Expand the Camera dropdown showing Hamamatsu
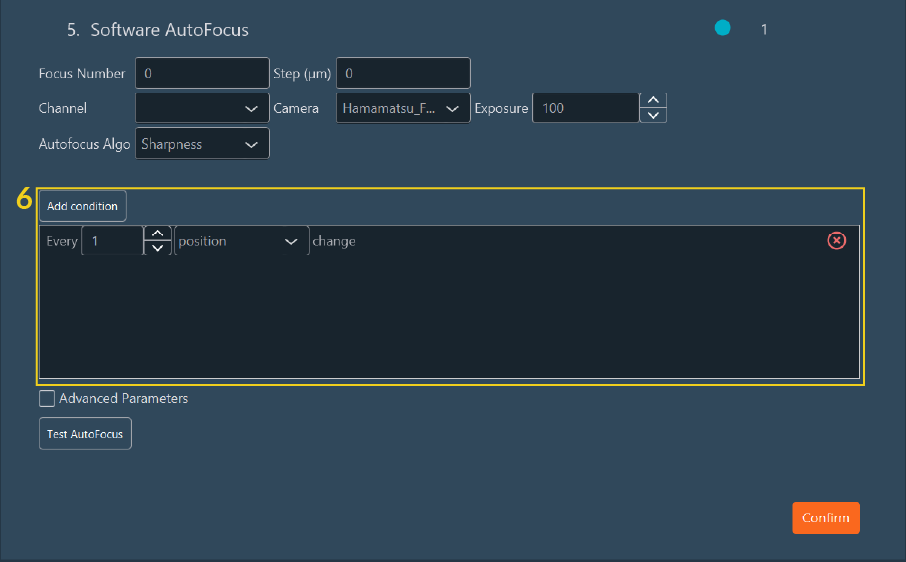The image size is (906, 562). 403,108
